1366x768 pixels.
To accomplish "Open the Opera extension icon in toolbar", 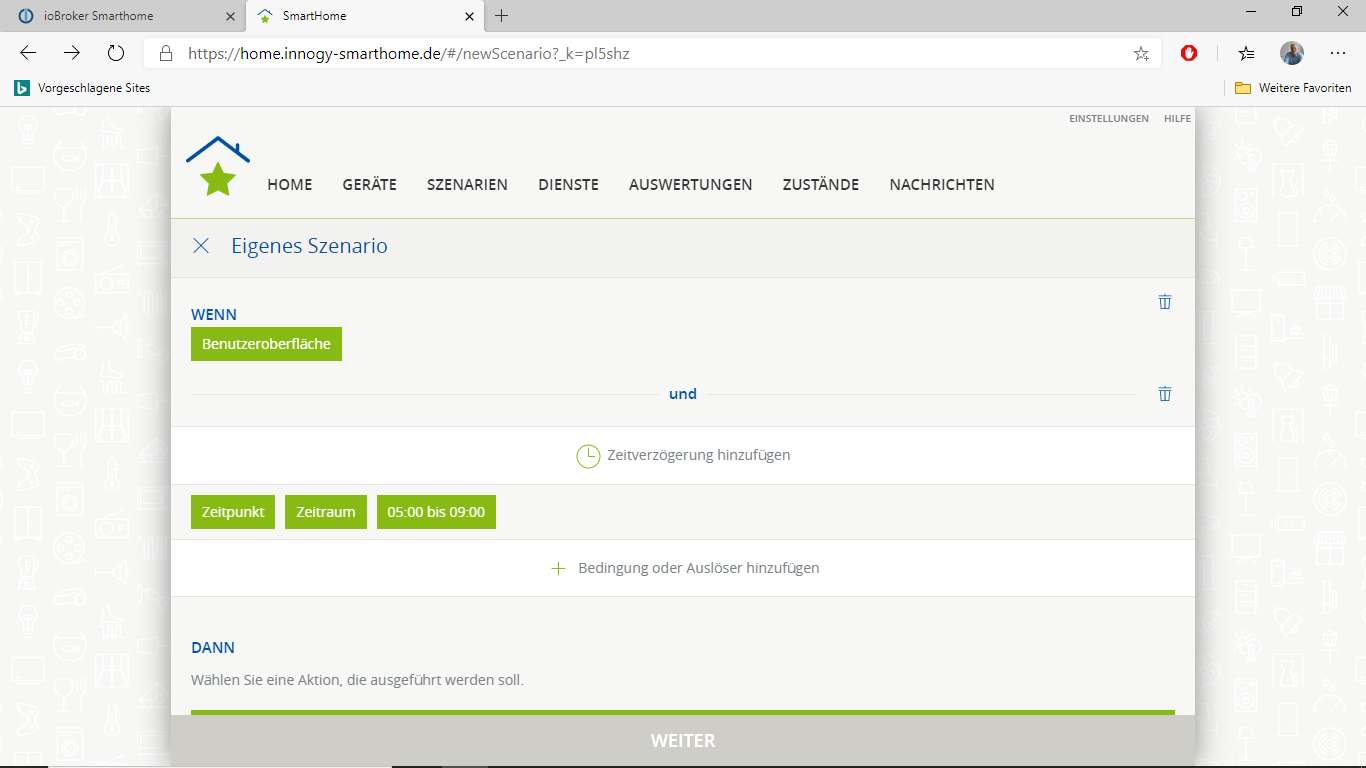I will tap(1189, 54).
